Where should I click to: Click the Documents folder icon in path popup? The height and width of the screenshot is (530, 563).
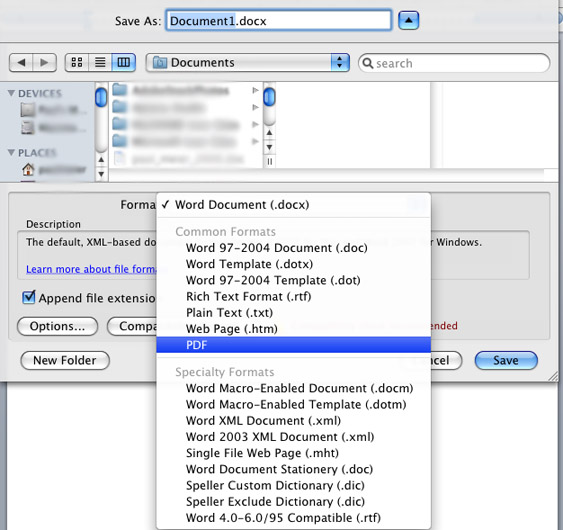(160, 63)
